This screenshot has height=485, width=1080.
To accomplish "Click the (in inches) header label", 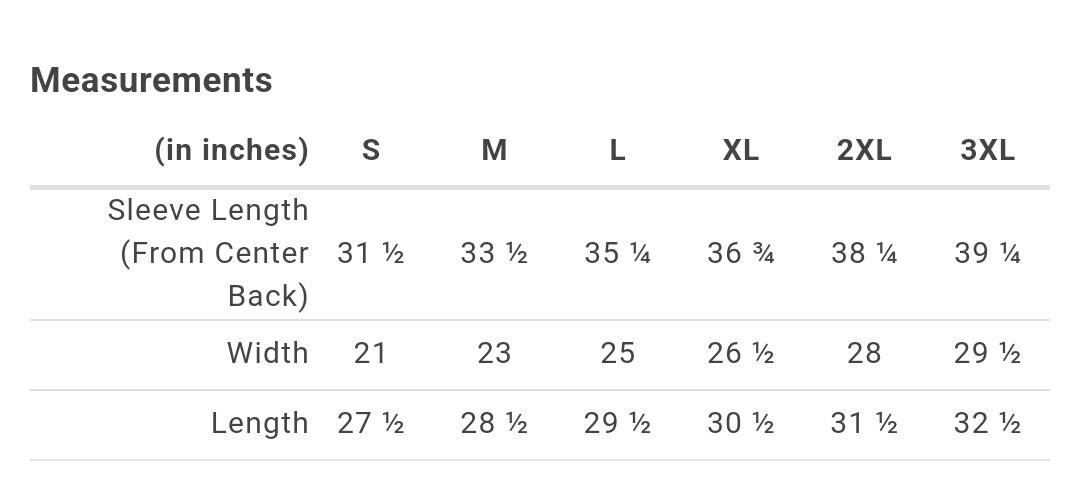I will click(231, 150).
